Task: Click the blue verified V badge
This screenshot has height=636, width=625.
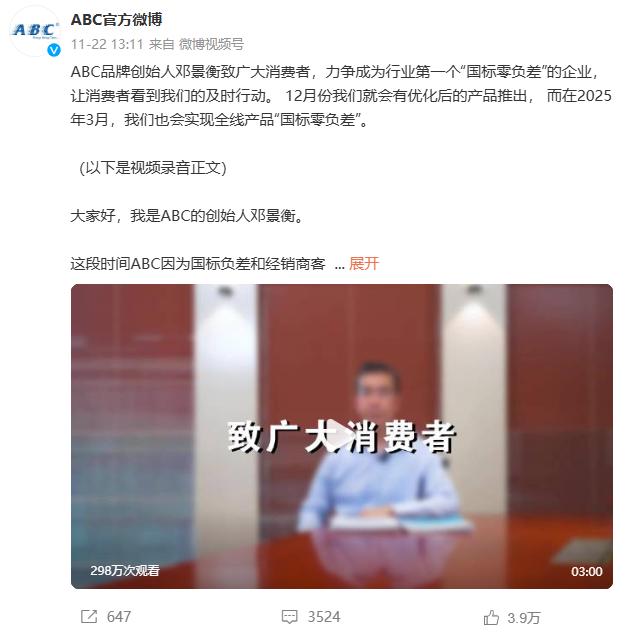Action: [54, 50]
